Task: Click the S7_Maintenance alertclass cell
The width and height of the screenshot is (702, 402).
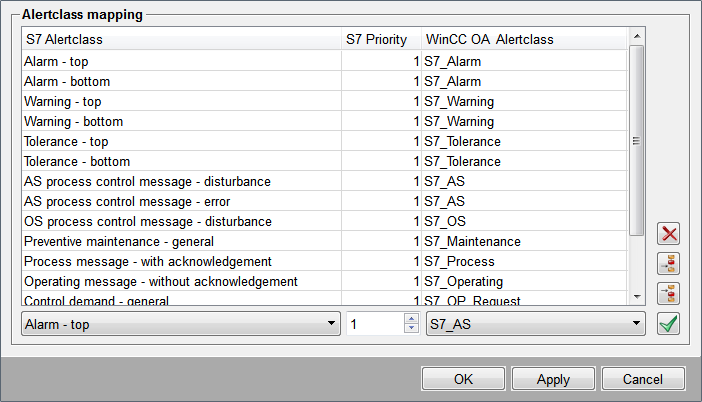Action: pos(524,241)
